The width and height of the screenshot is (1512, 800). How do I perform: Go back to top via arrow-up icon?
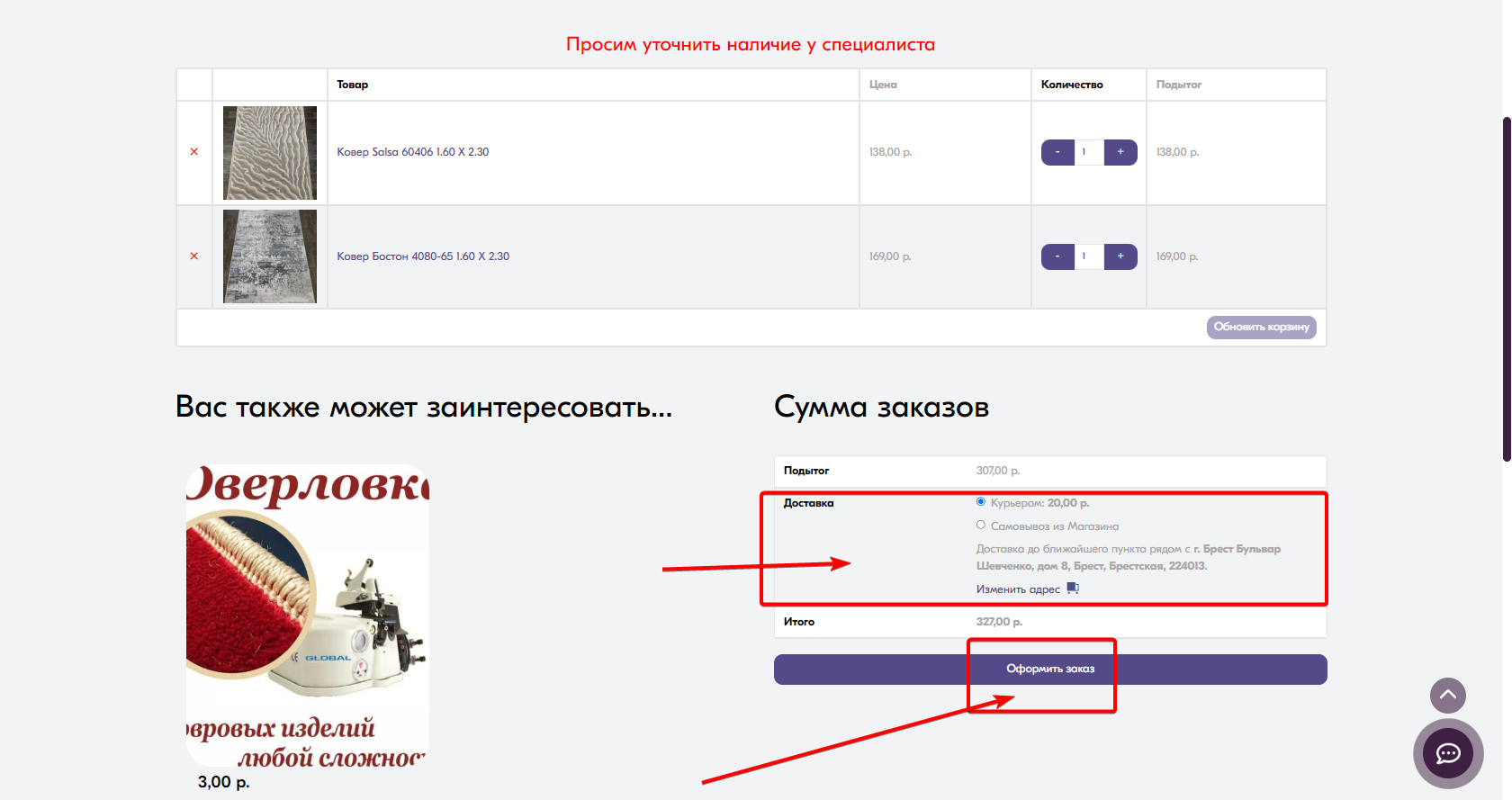(x=1448, y=696)
